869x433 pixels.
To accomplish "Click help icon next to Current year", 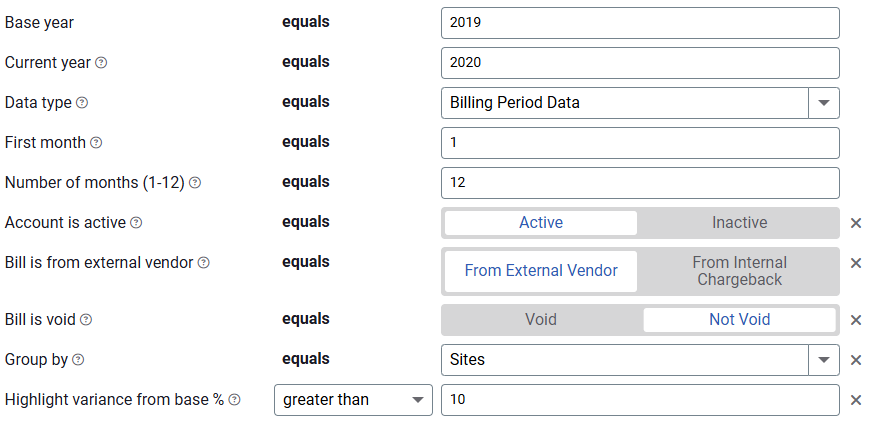I will pos(101,63).
